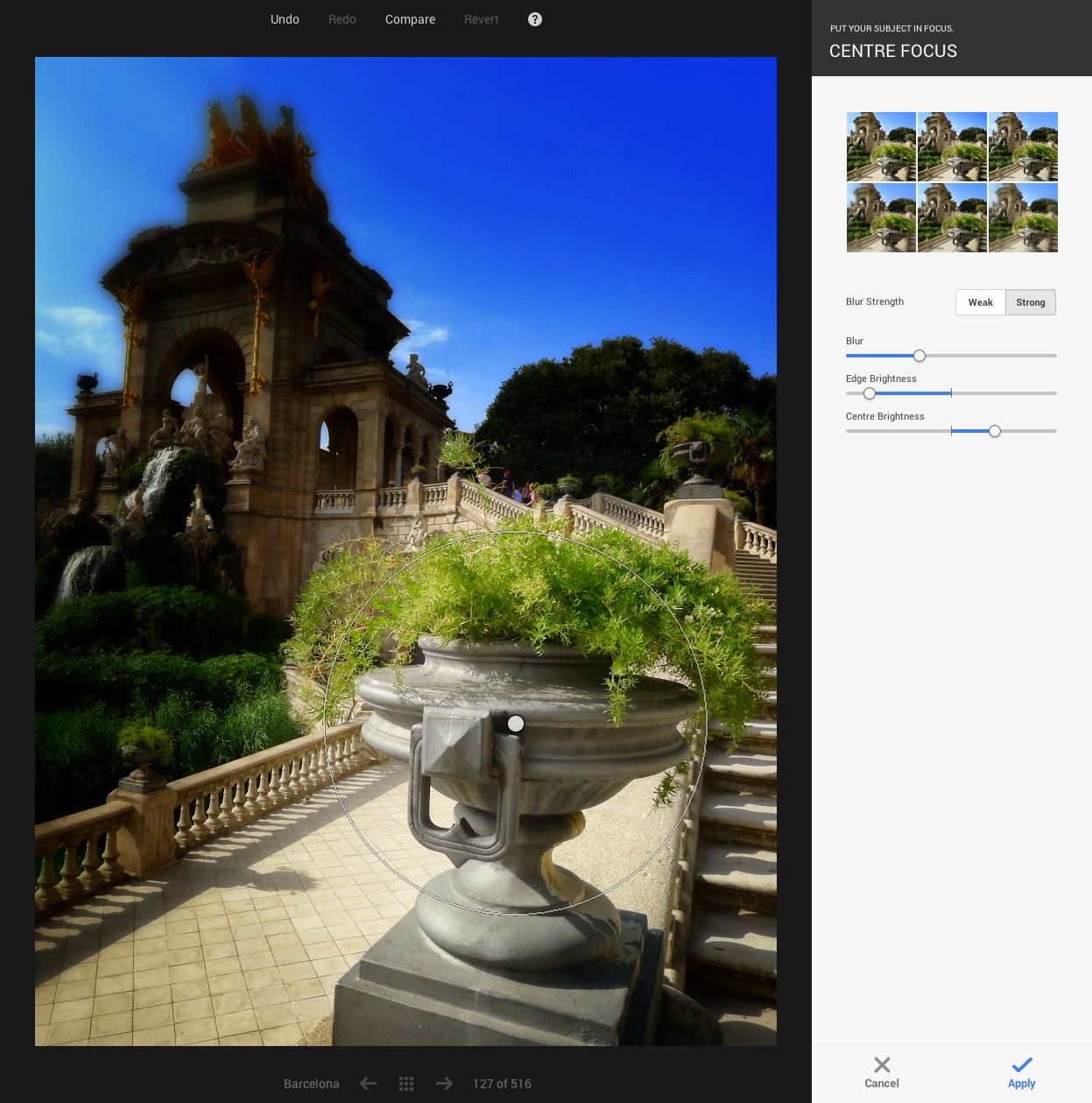
Task: Choose the middle preset thumbnail in top row
Action: 952,146
